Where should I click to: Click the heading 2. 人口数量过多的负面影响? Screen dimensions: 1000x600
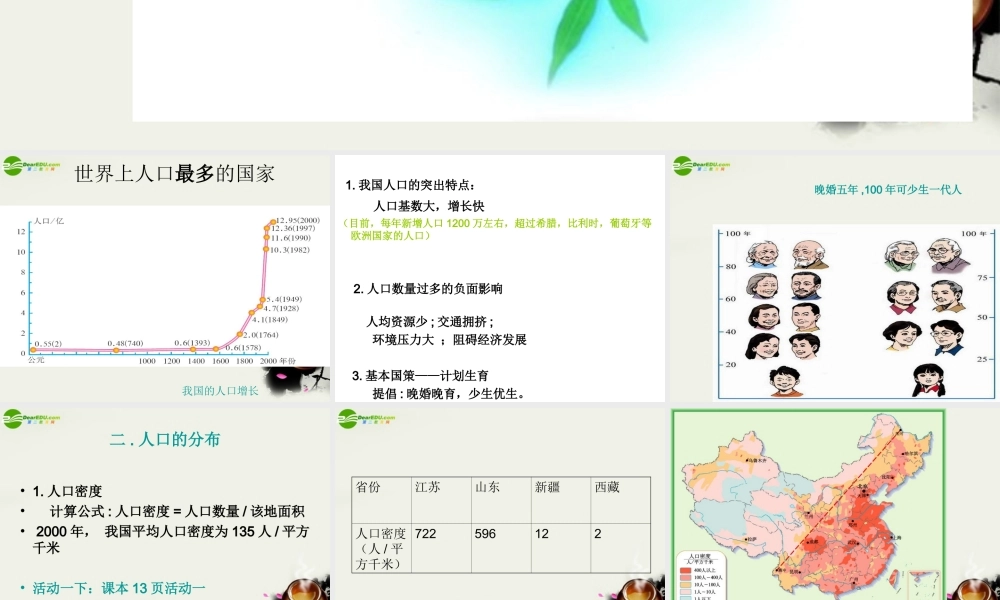[428, 289]
